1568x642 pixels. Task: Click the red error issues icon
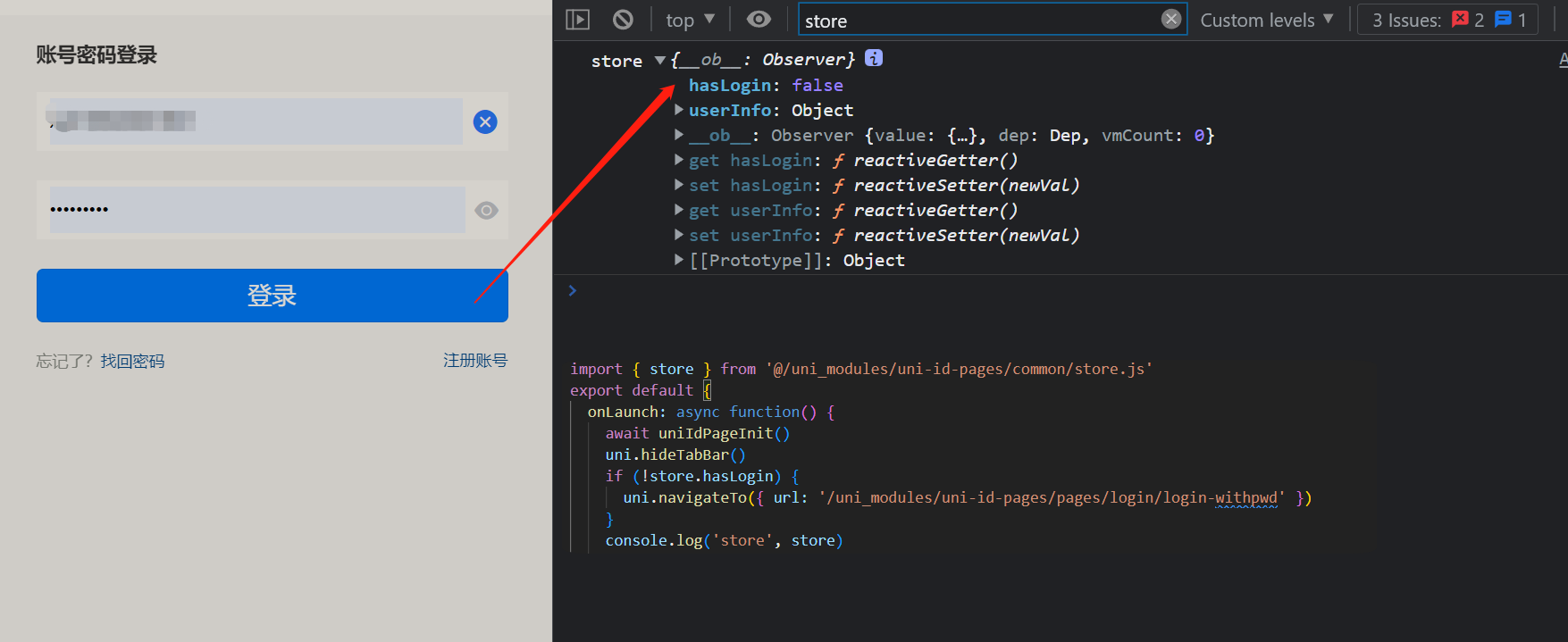pos(1460,19)
